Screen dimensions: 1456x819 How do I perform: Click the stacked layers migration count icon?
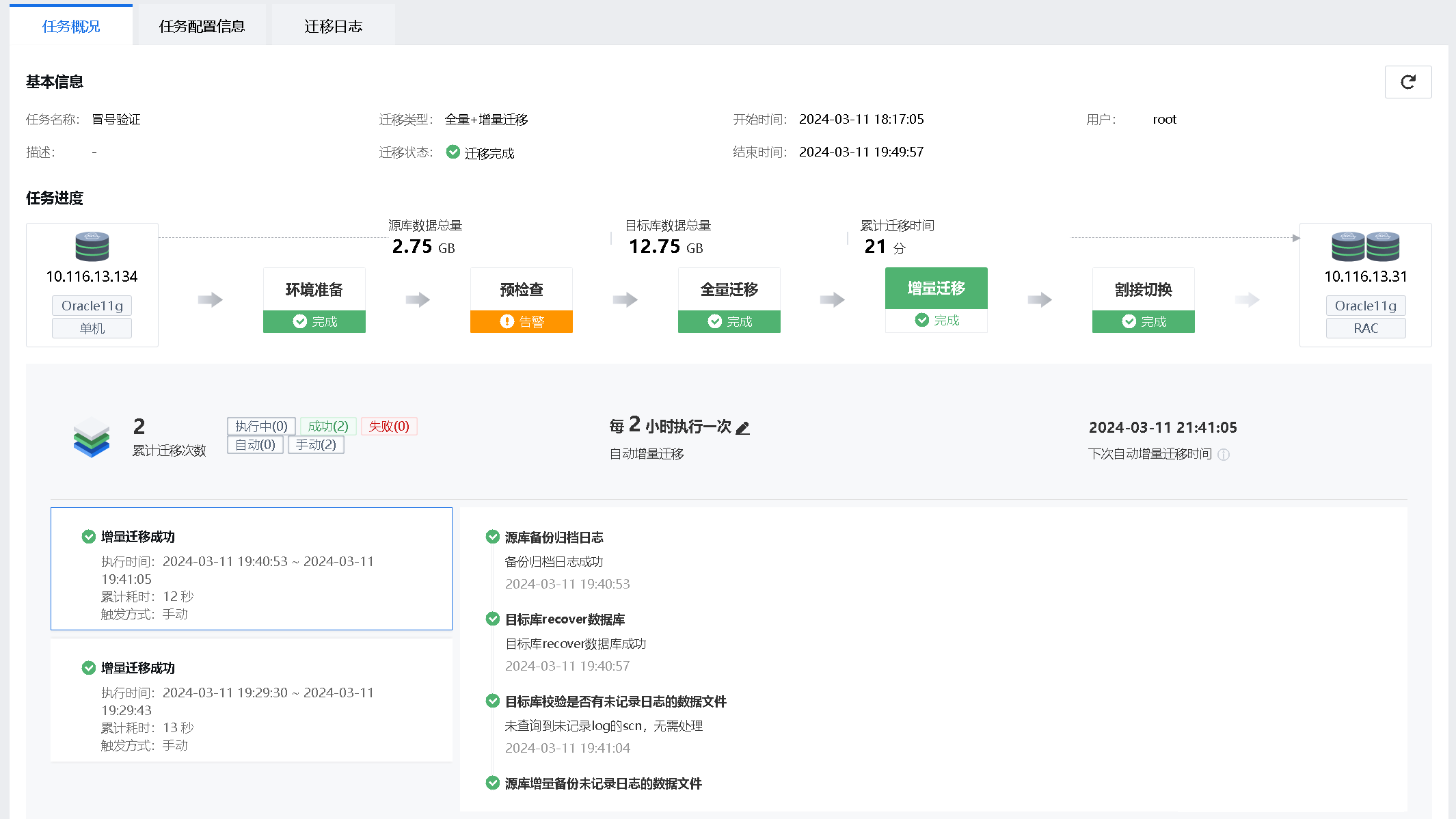[x=91, y=438]
